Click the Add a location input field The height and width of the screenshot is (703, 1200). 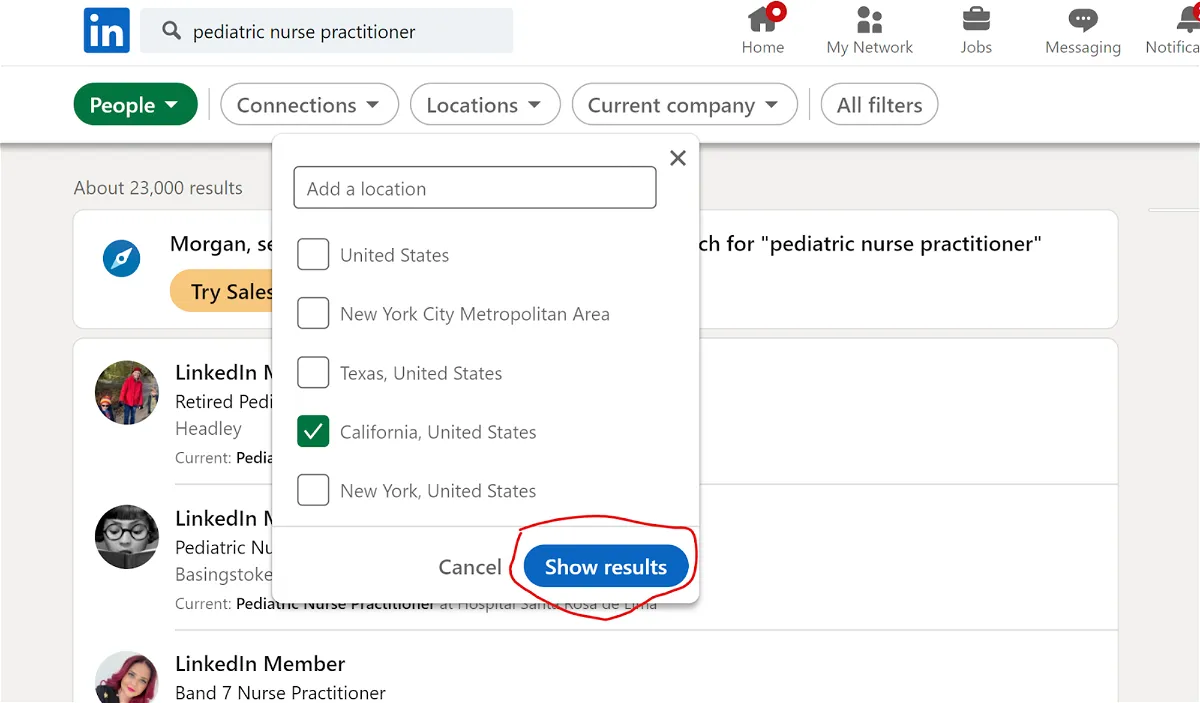475,188
